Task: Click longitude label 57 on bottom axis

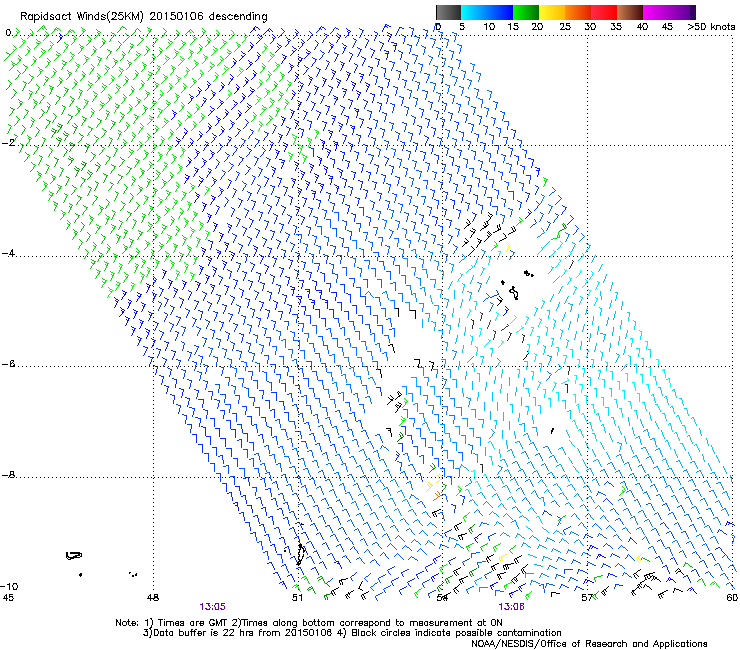Action: pos(587,598)
